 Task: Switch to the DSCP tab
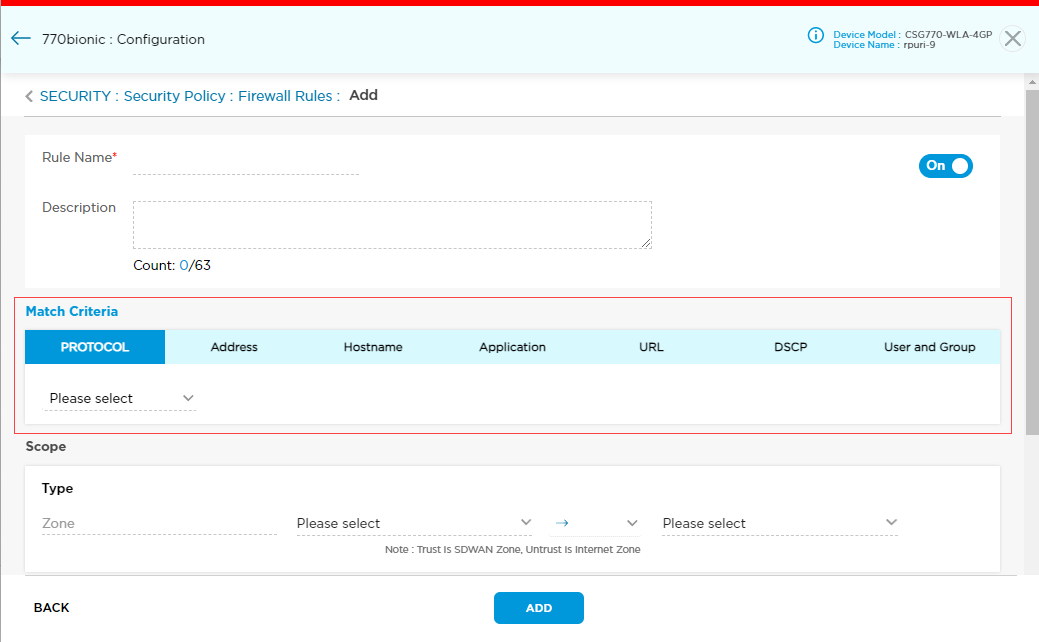click(790, 347)
